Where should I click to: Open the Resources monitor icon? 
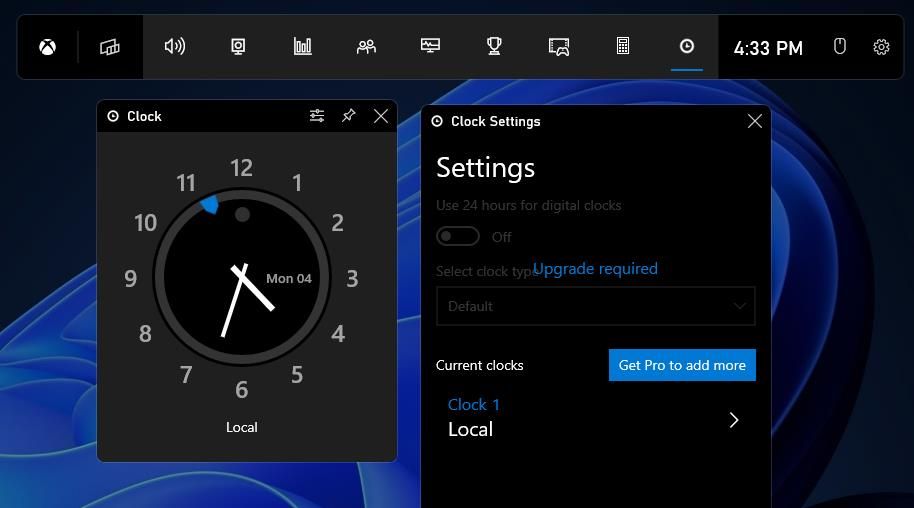(x=430, y=46)
